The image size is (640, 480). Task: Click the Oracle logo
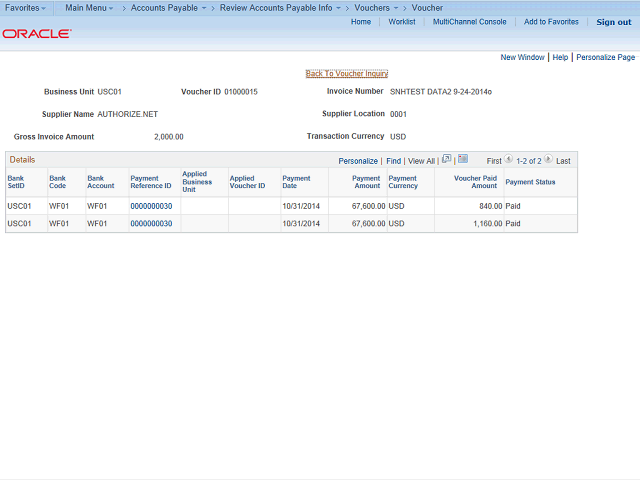tap(36, 33)
